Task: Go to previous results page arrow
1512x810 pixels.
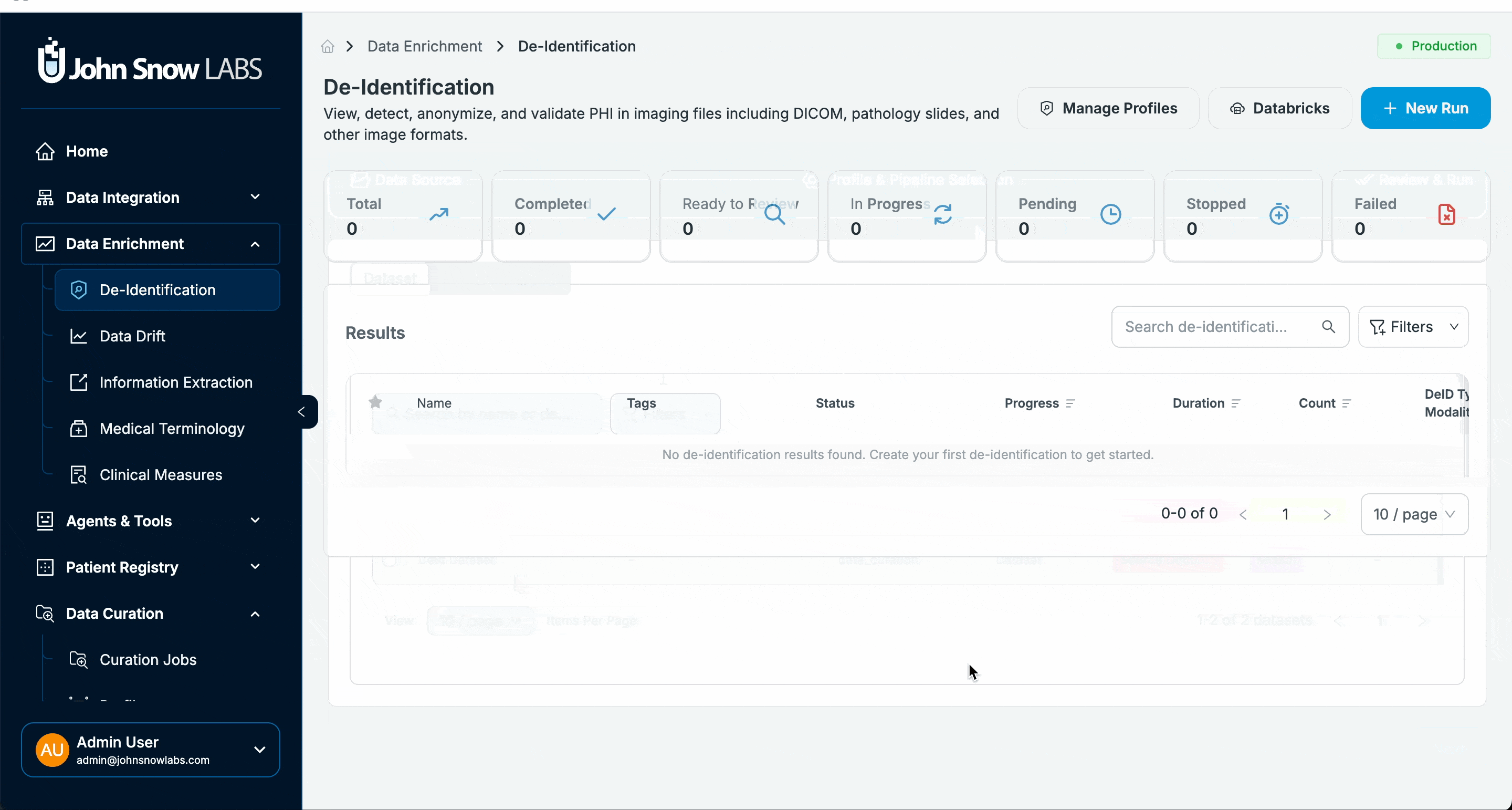Action: coord(1243,515)
